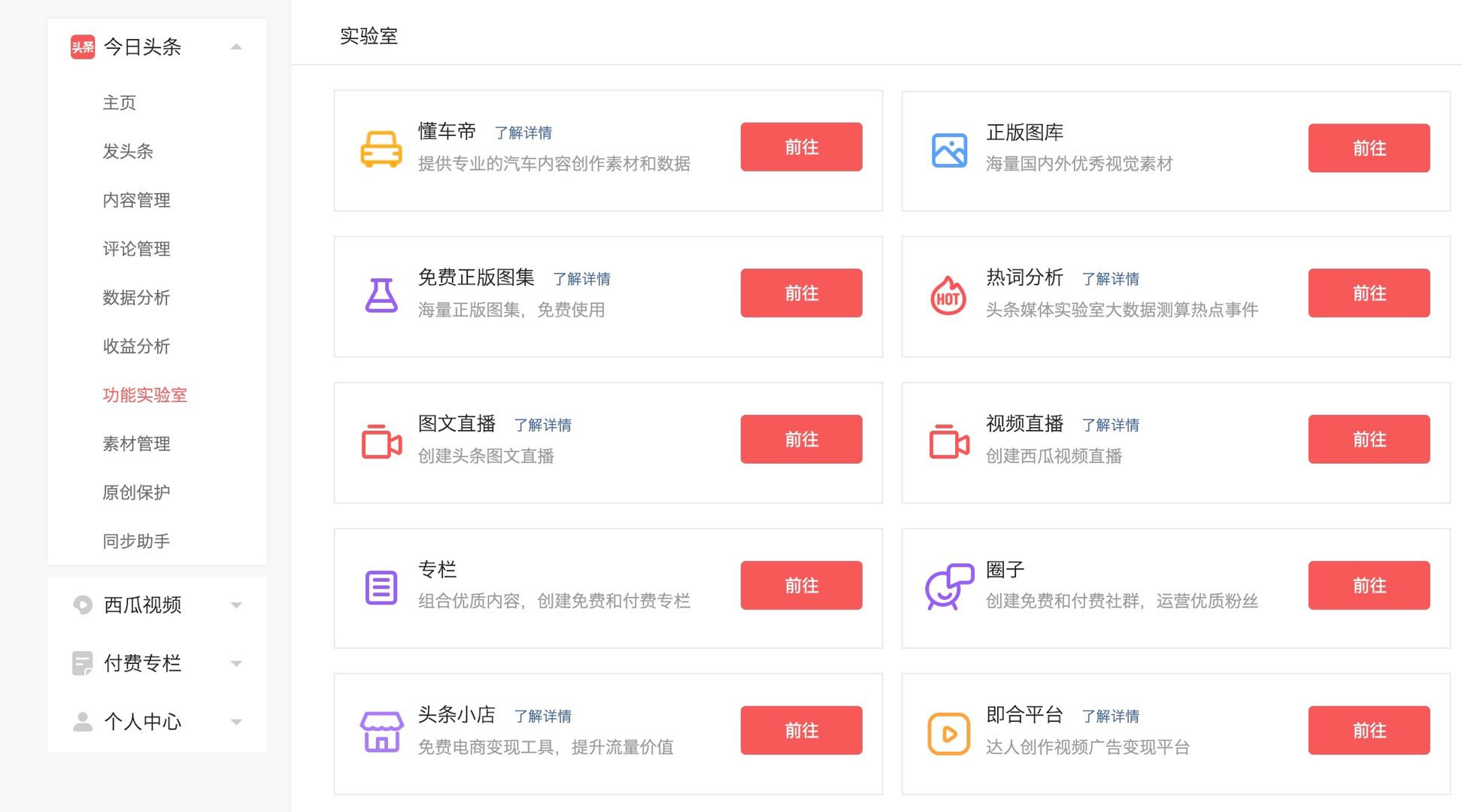The height and width of the screenshot is (812, 1462).
Task: Collapse the 今日头条 sidebar section
Action: click(x=236, y=47)
